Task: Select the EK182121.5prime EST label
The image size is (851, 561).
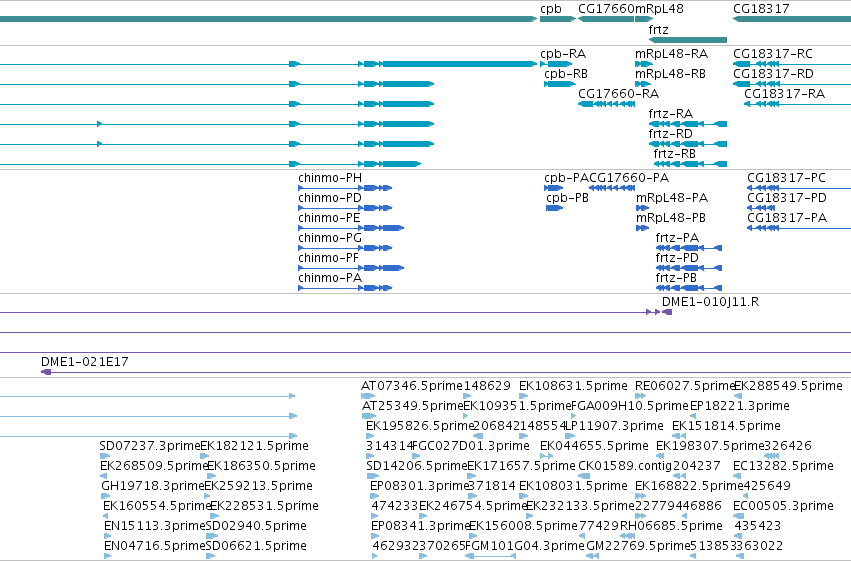Action: 255,446
